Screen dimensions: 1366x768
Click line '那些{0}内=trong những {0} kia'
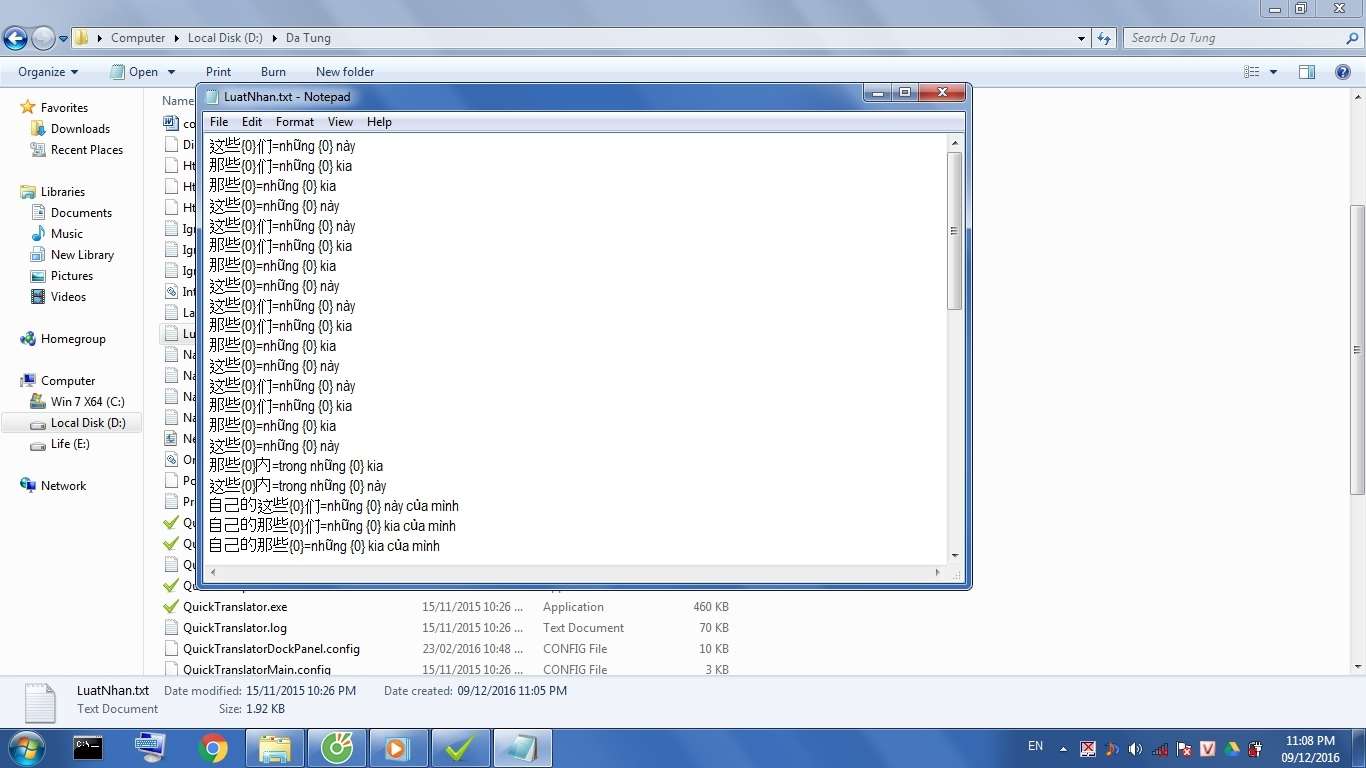tap(296, 466)
